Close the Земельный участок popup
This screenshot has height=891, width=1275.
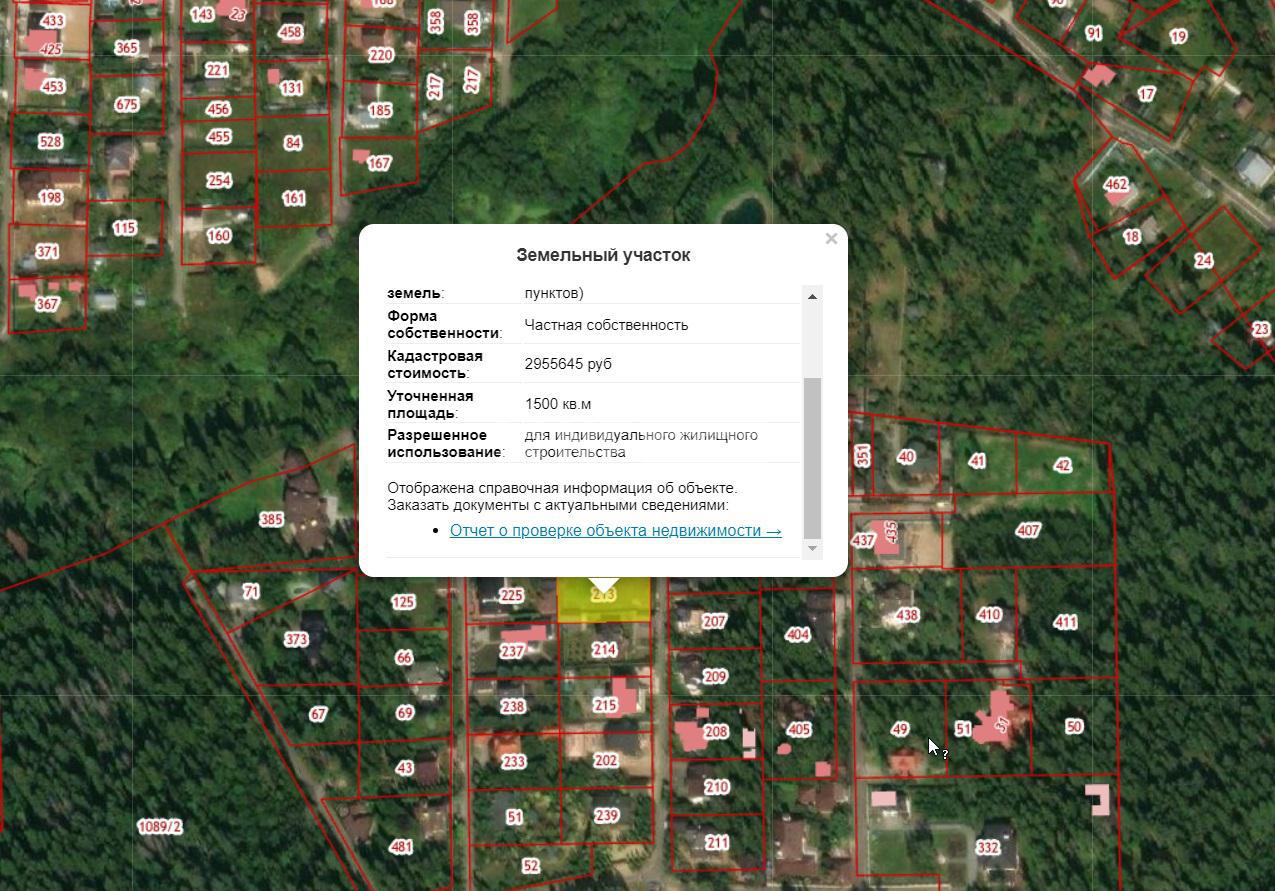831,239
